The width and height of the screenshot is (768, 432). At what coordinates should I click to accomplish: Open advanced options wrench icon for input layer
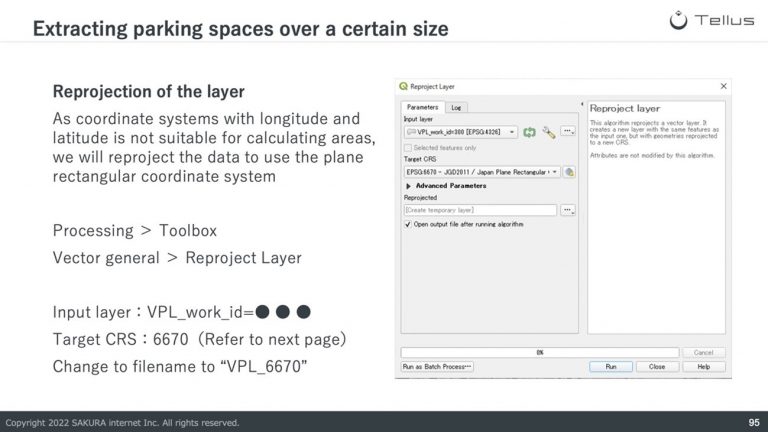549,132
